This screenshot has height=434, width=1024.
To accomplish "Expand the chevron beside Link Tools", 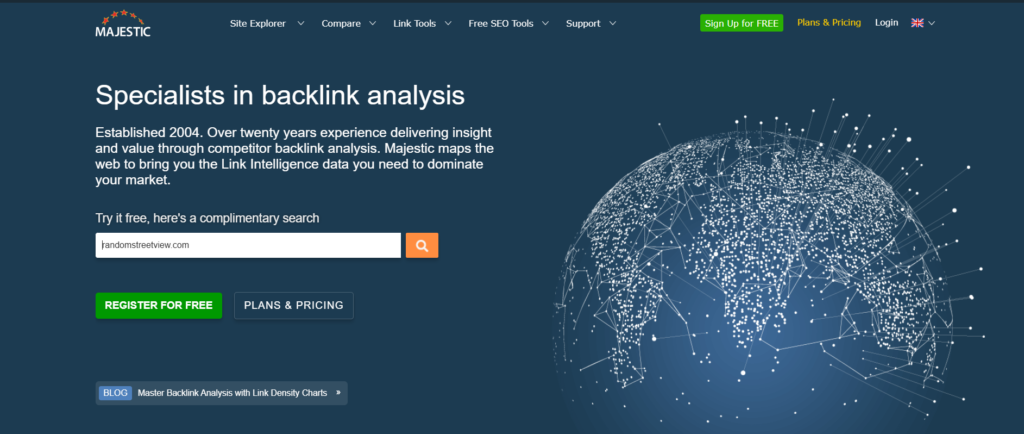I will 448,23.
